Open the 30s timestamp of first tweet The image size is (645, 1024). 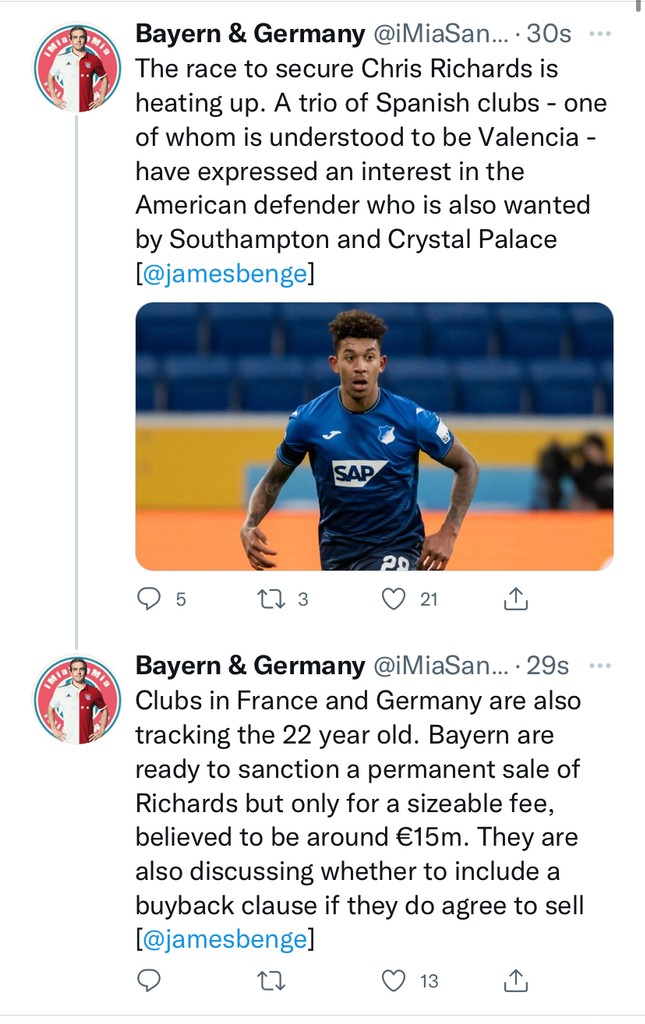pos(548,33)
